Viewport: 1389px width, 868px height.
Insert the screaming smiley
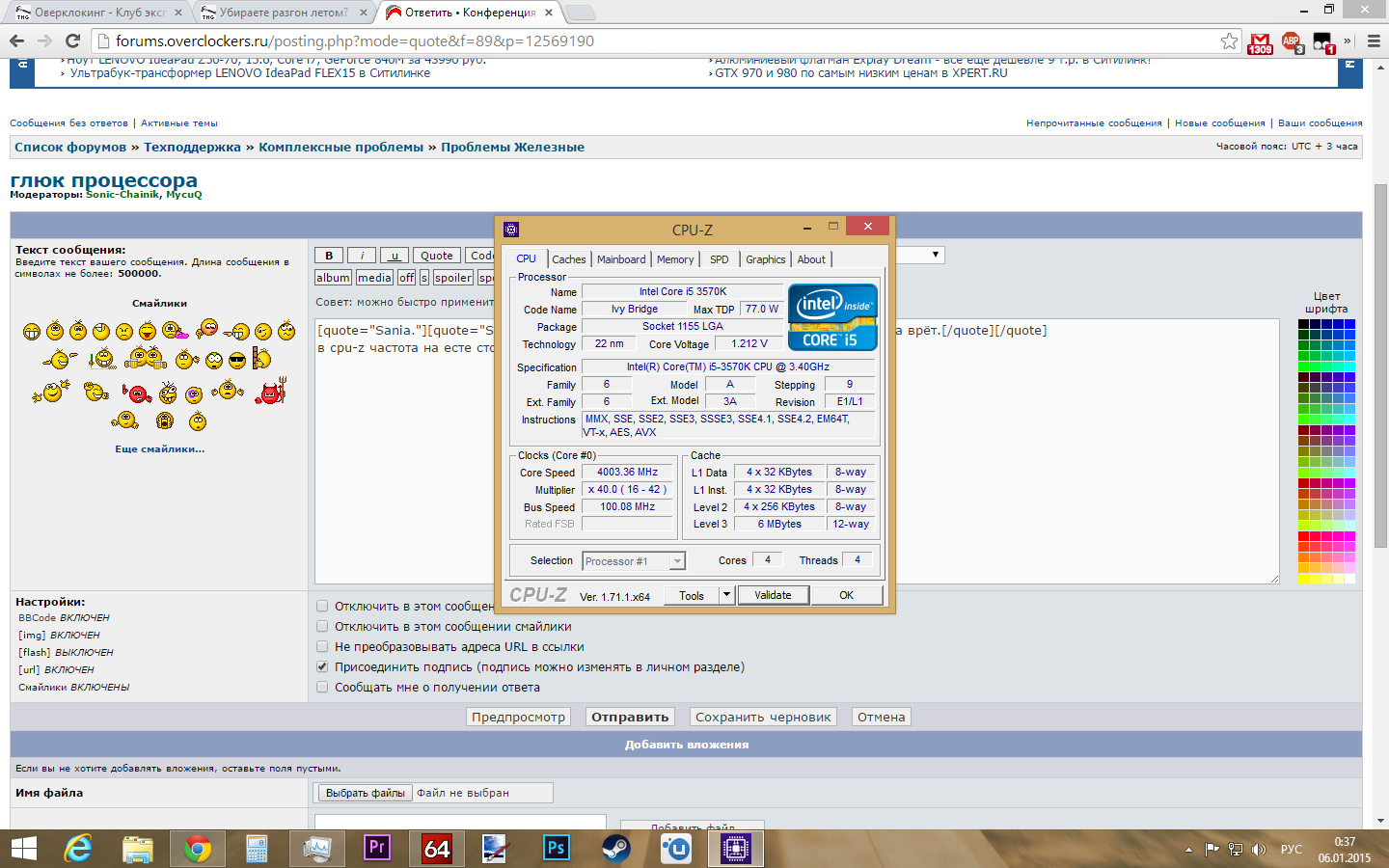(x=165, y=420)
